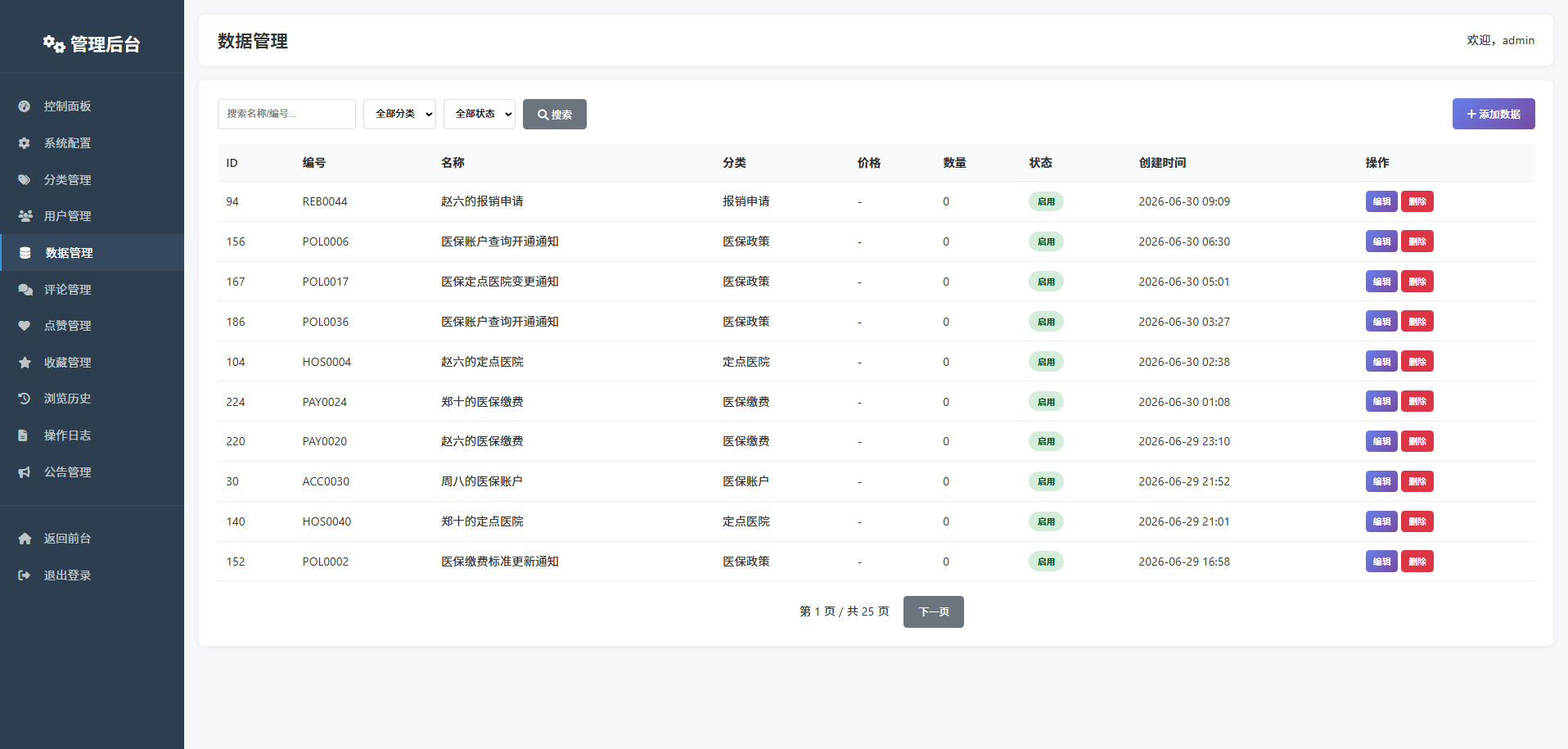1568x749 pixels.
Task: Edit row HOS0004
Action: [1381, 362]
